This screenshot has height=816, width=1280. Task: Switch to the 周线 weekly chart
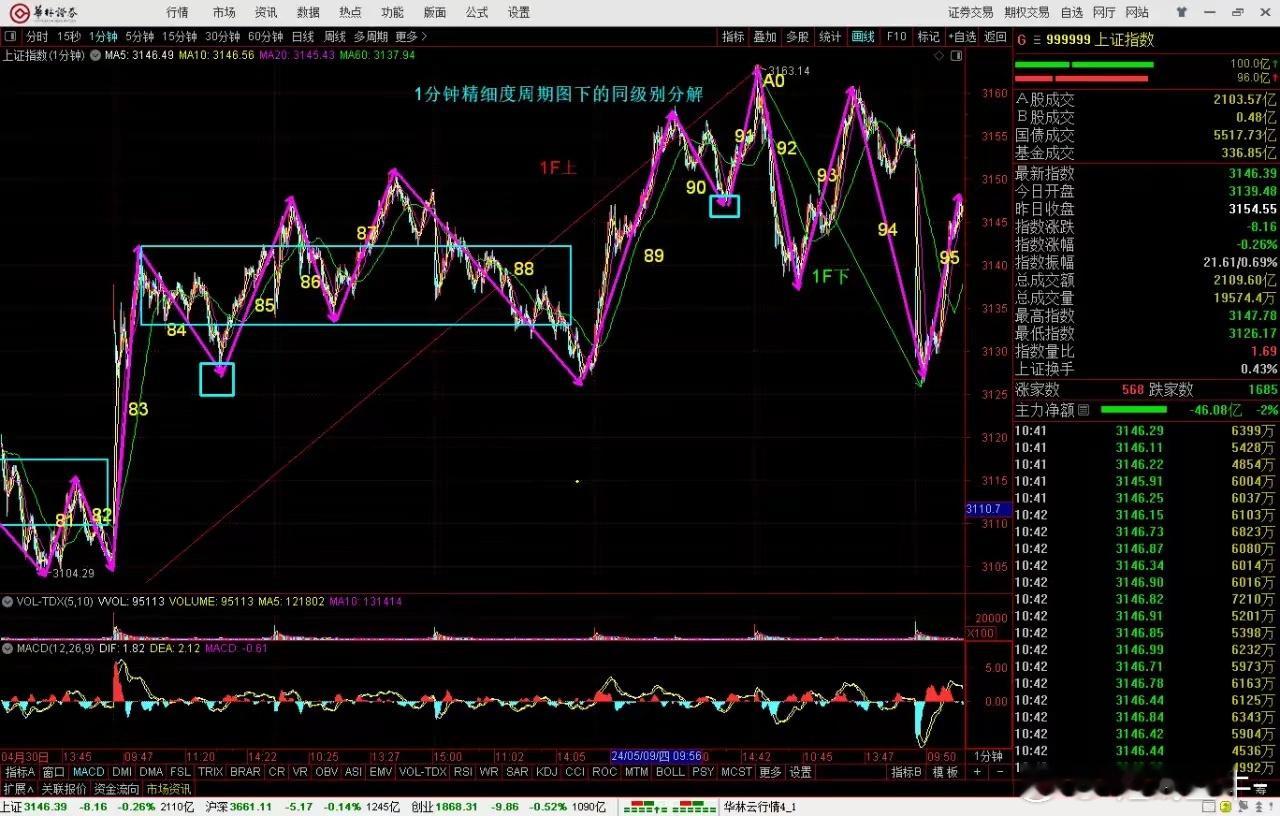pos(334,37)
